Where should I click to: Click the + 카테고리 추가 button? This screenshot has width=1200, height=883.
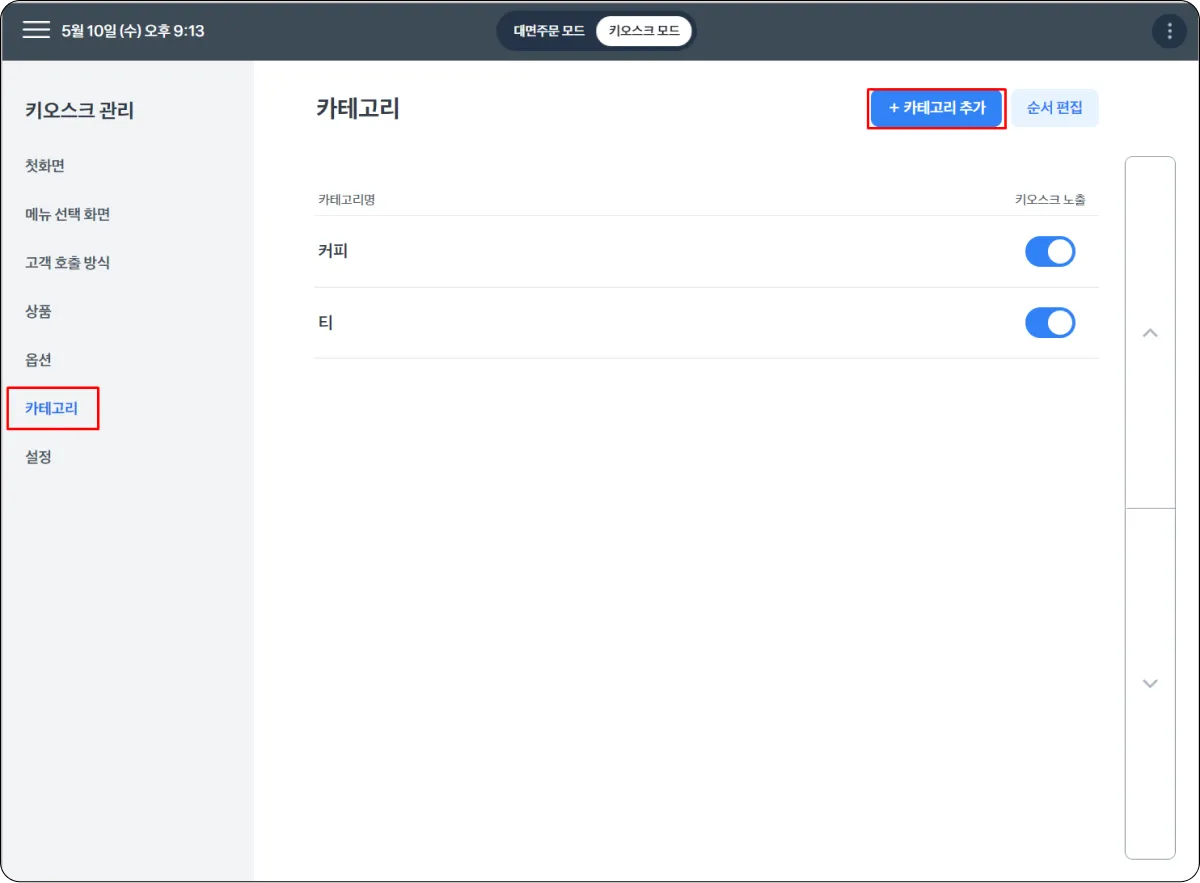[x=936, y=108]
